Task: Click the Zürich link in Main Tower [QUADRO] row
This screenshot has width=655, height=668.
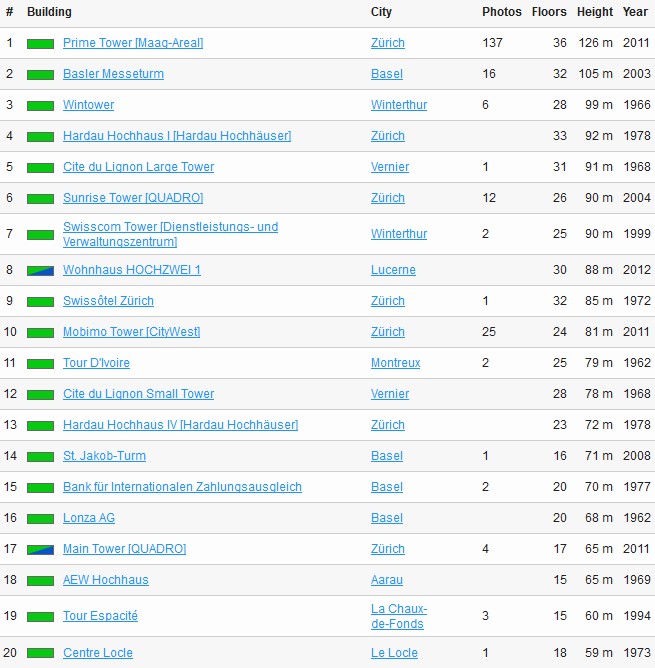Action: point(388,549)
